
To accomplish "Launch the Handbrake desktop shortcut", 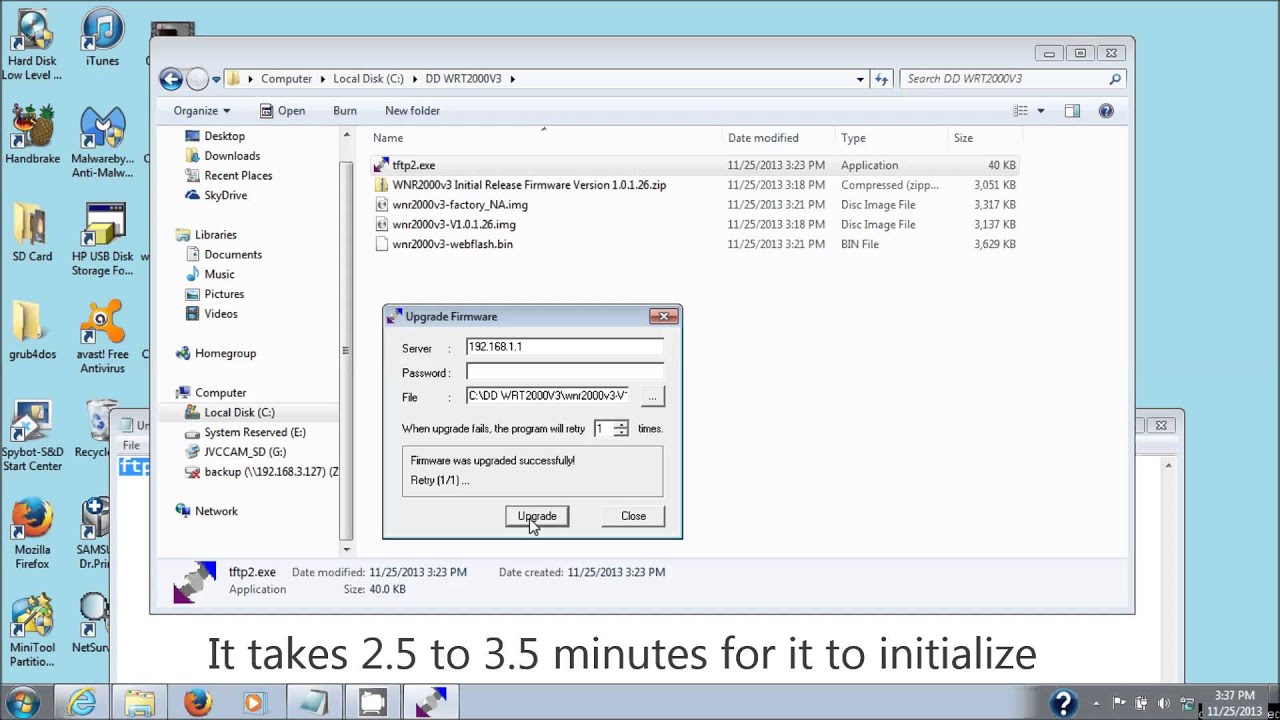I will (x=32, y=135).
